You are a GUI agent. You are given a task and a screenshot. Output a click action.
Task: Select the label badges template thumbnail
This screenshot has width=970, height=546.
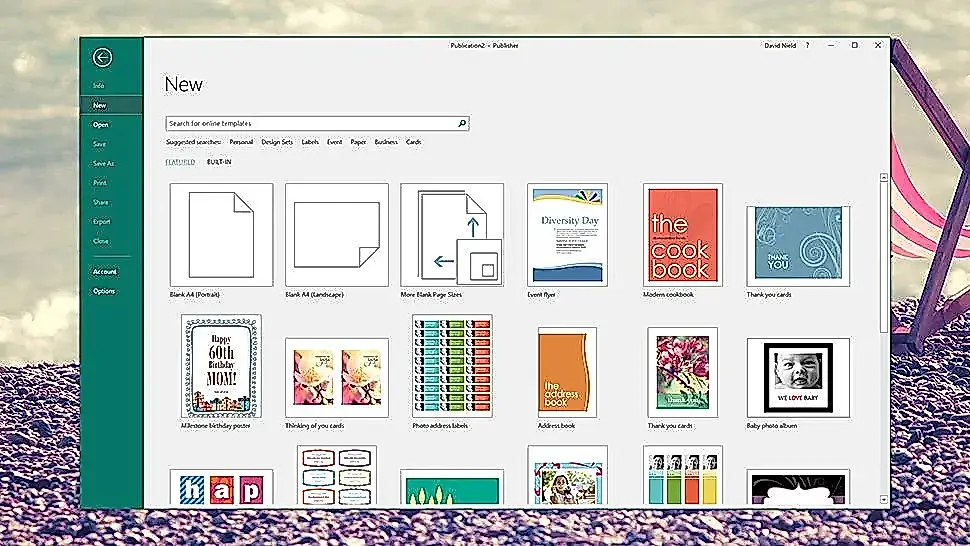tap(337, 476)
